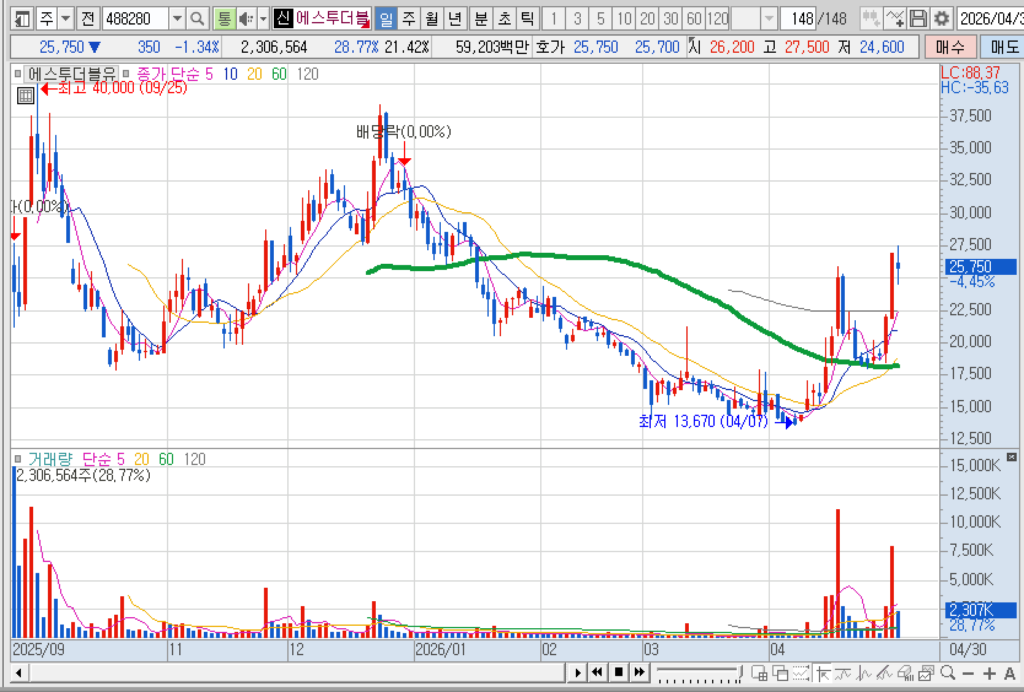Image resolution: width=1024 pixels, height=692 pixels.
Task: Switch to weekly 주 period tab
Action: [409, 19]
